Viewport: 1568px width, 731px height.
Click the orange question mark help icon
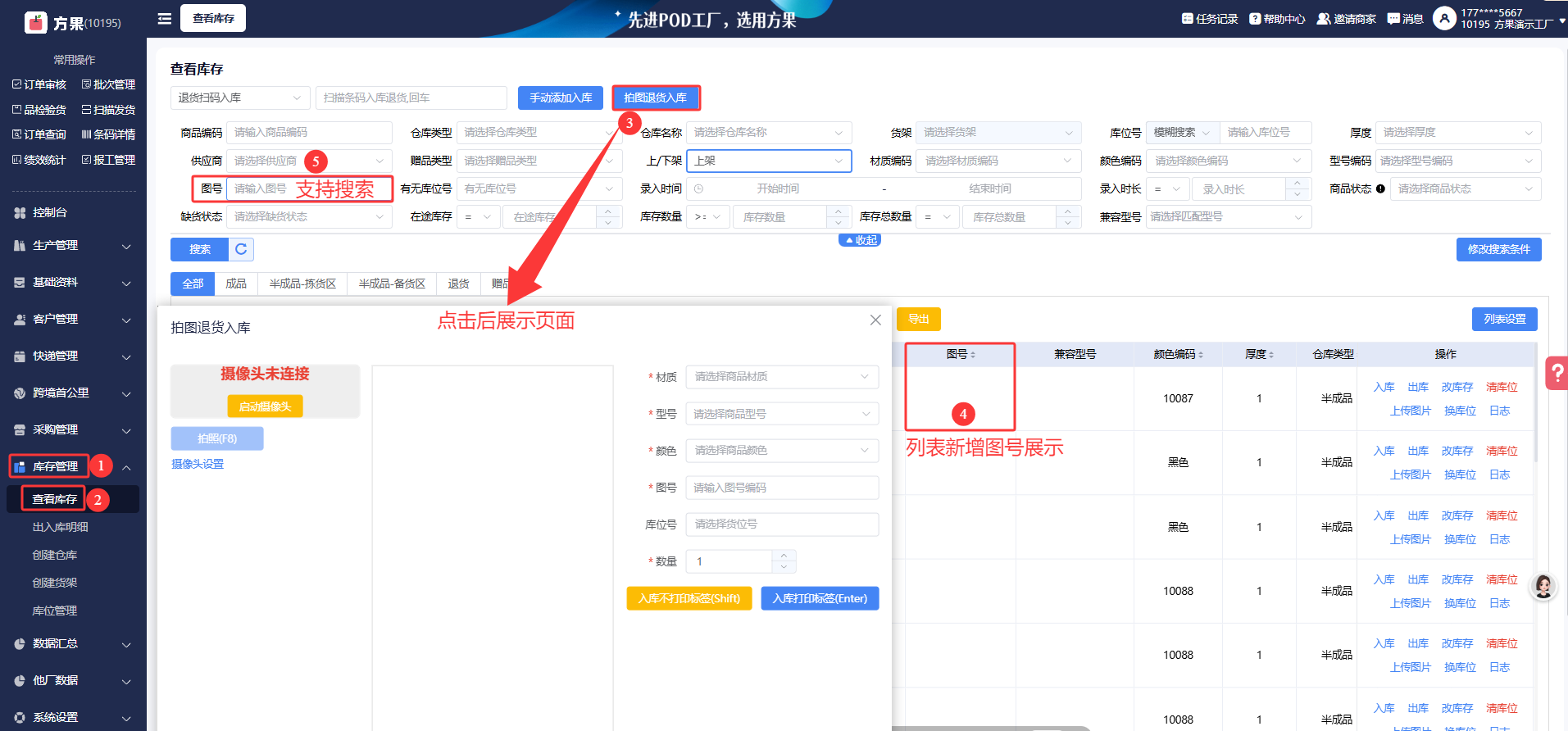click(1556, 373)
